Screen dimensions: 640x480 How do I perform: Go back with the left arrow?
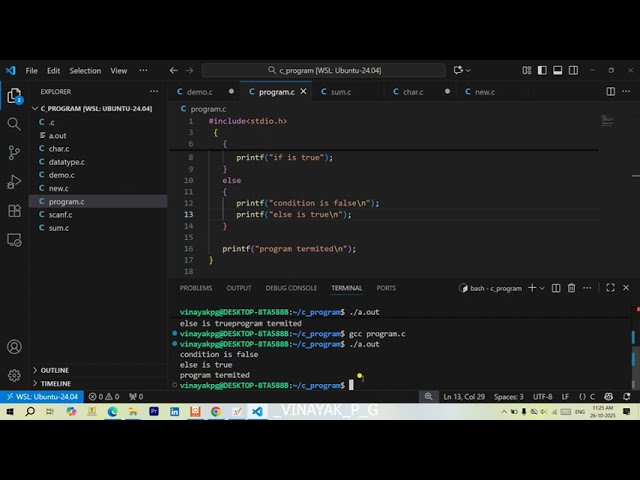point(173,71)
